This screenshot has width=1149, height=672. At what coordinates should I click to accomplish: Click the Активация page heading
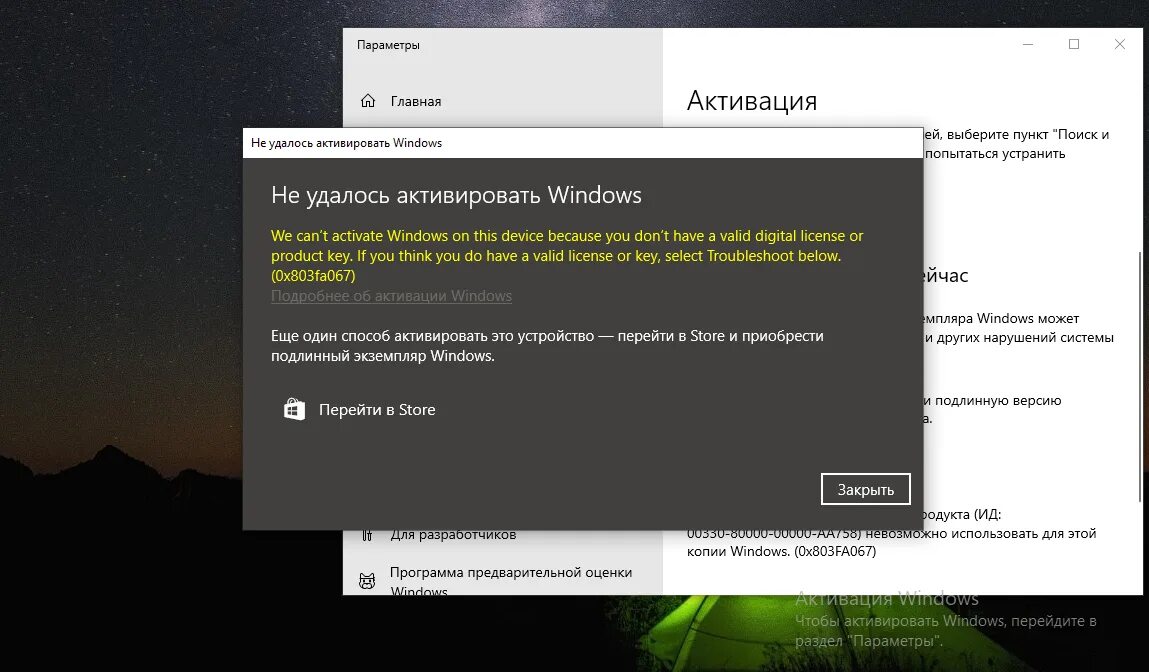tap(752, 101)
